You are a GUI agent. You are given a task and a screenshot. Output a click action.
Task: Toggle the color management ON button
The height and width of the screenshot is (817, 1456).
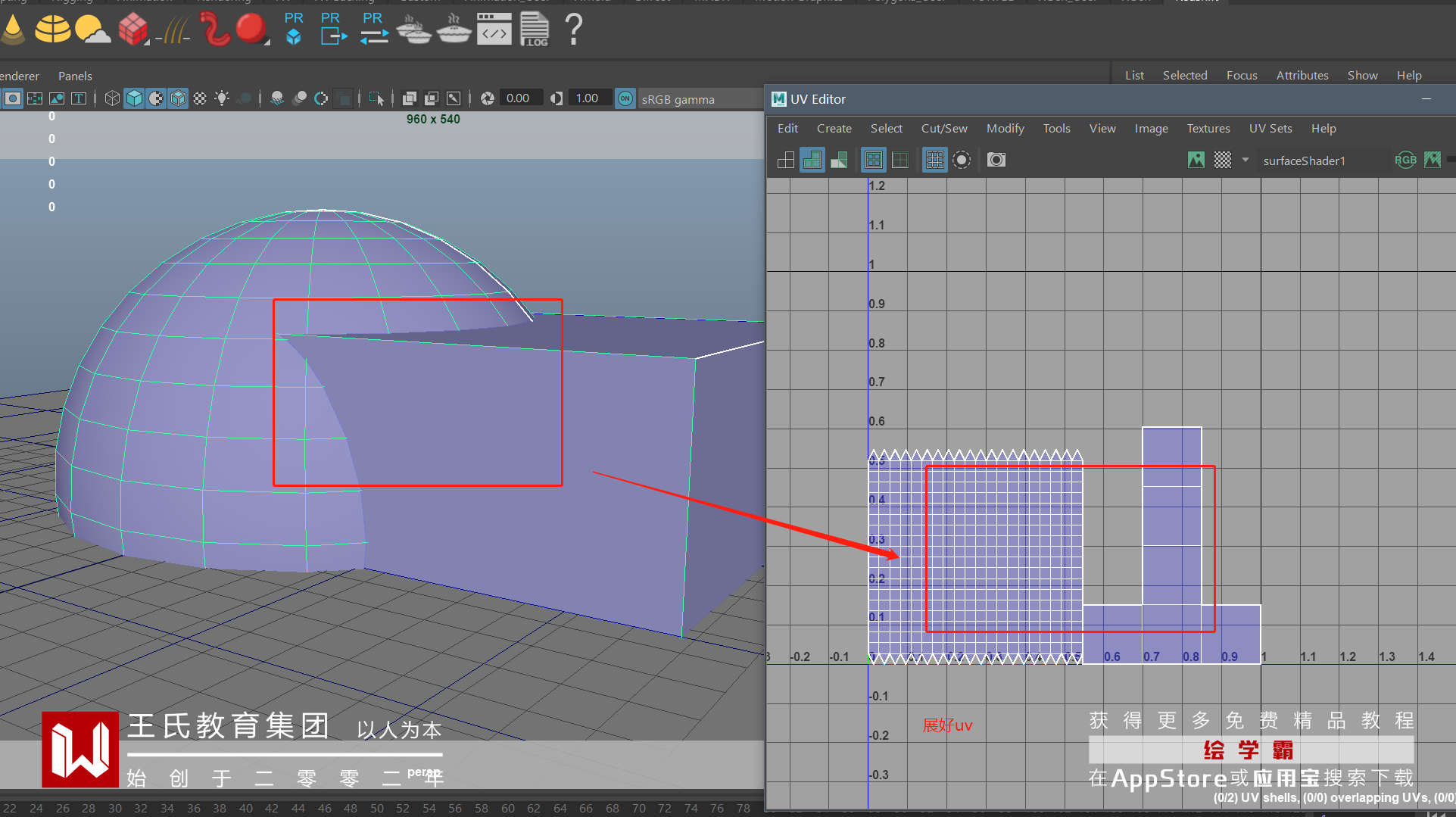click(625, 98)
